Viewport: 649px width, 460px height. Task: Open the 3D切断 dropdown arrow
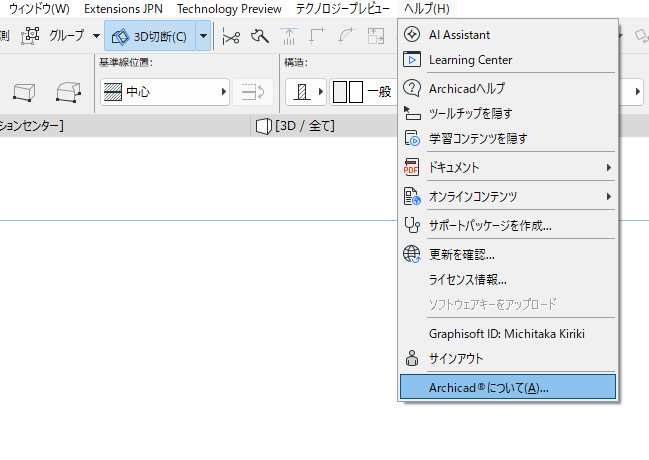(203, 36)
